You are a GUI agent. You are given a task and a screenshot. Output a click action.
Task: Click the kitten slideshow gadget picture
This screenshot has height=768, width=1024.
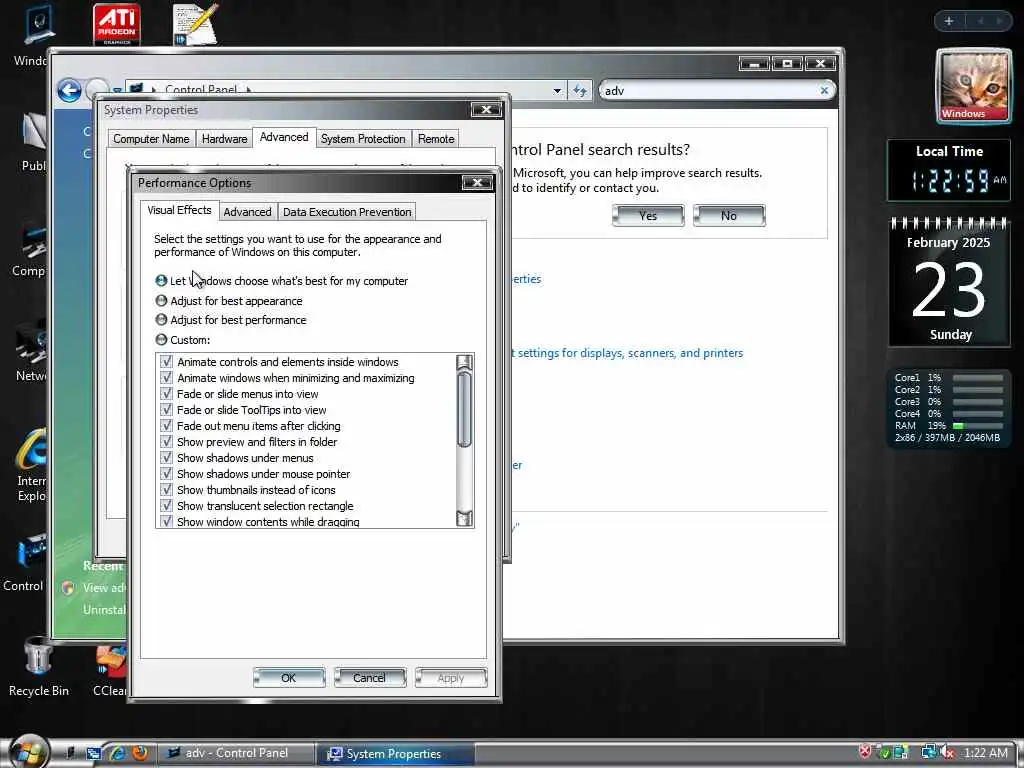click(x=973, y=86)
